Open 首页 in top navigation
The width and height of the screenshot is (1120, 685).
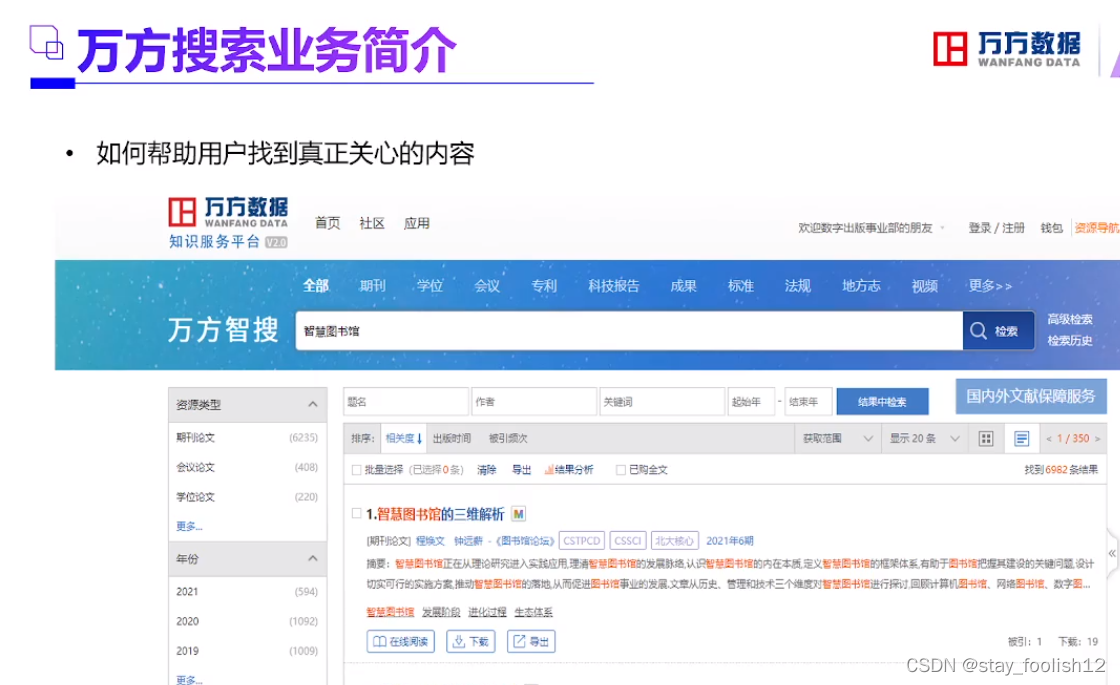point(327,223)
